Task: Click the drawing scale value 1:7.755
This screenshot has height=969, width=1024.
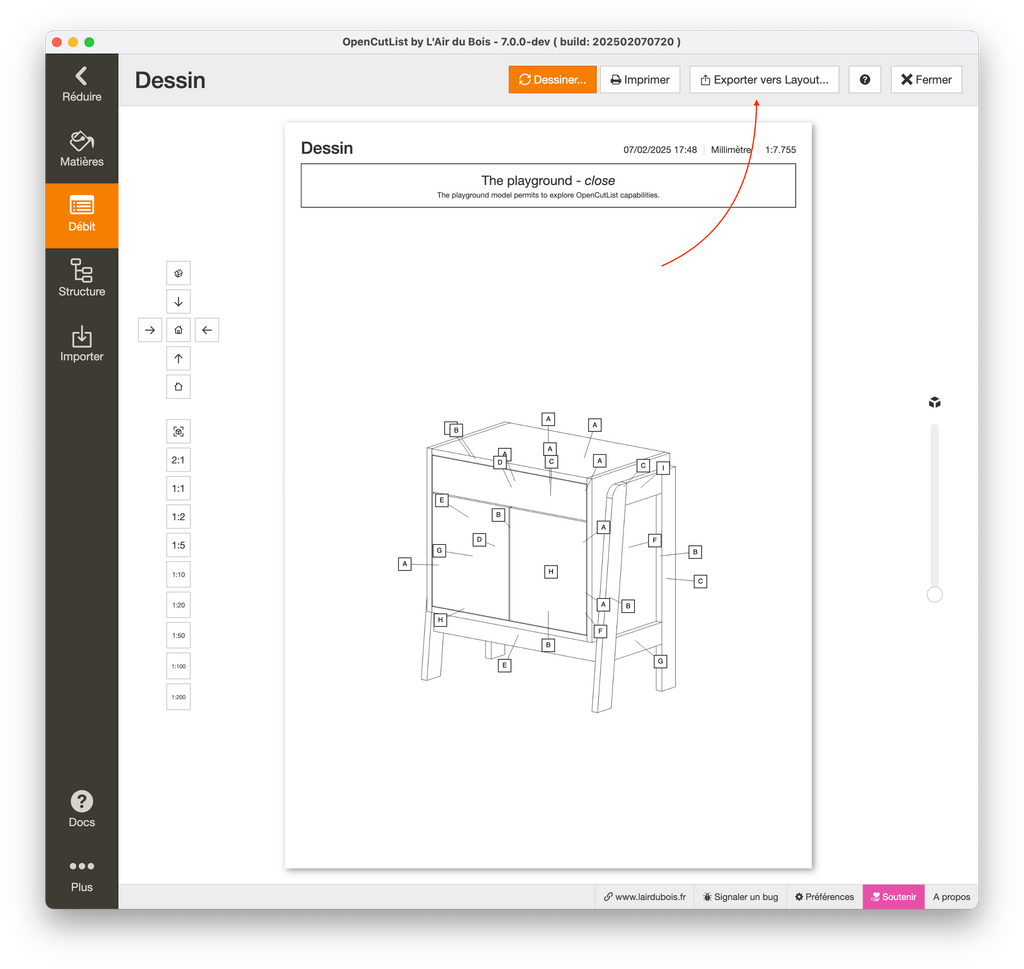Action: point(780,150)
